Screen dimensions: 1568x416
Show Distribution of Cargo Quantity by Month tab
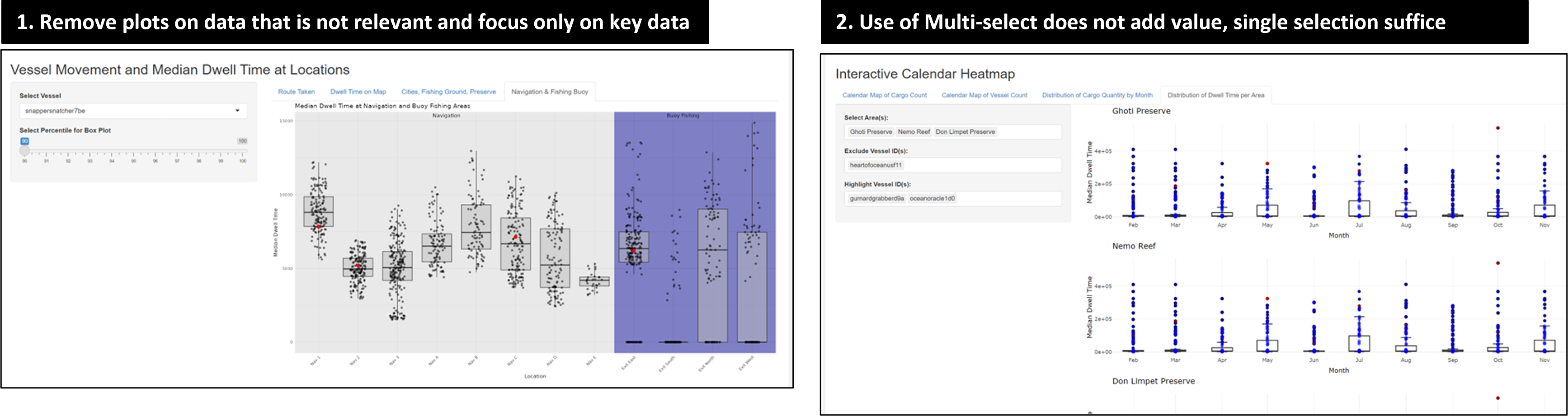(1097, 95)
